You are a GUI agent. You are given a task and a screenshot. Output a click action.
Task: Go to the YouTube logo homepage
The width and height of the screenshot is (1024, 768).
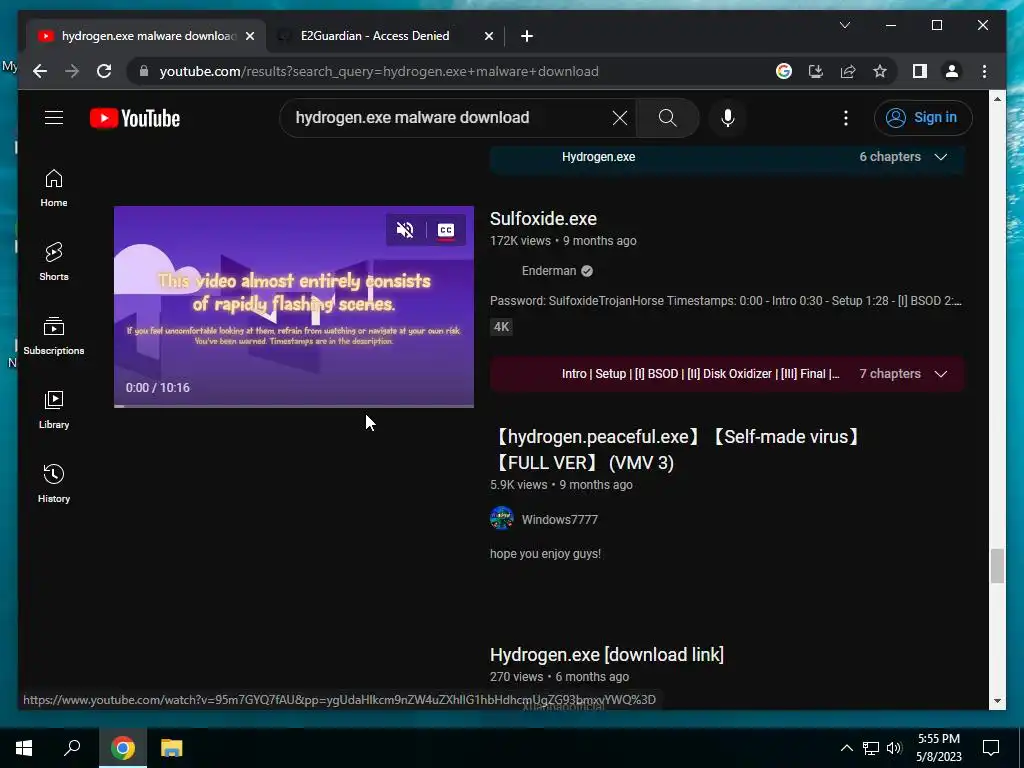pos(135,118)
